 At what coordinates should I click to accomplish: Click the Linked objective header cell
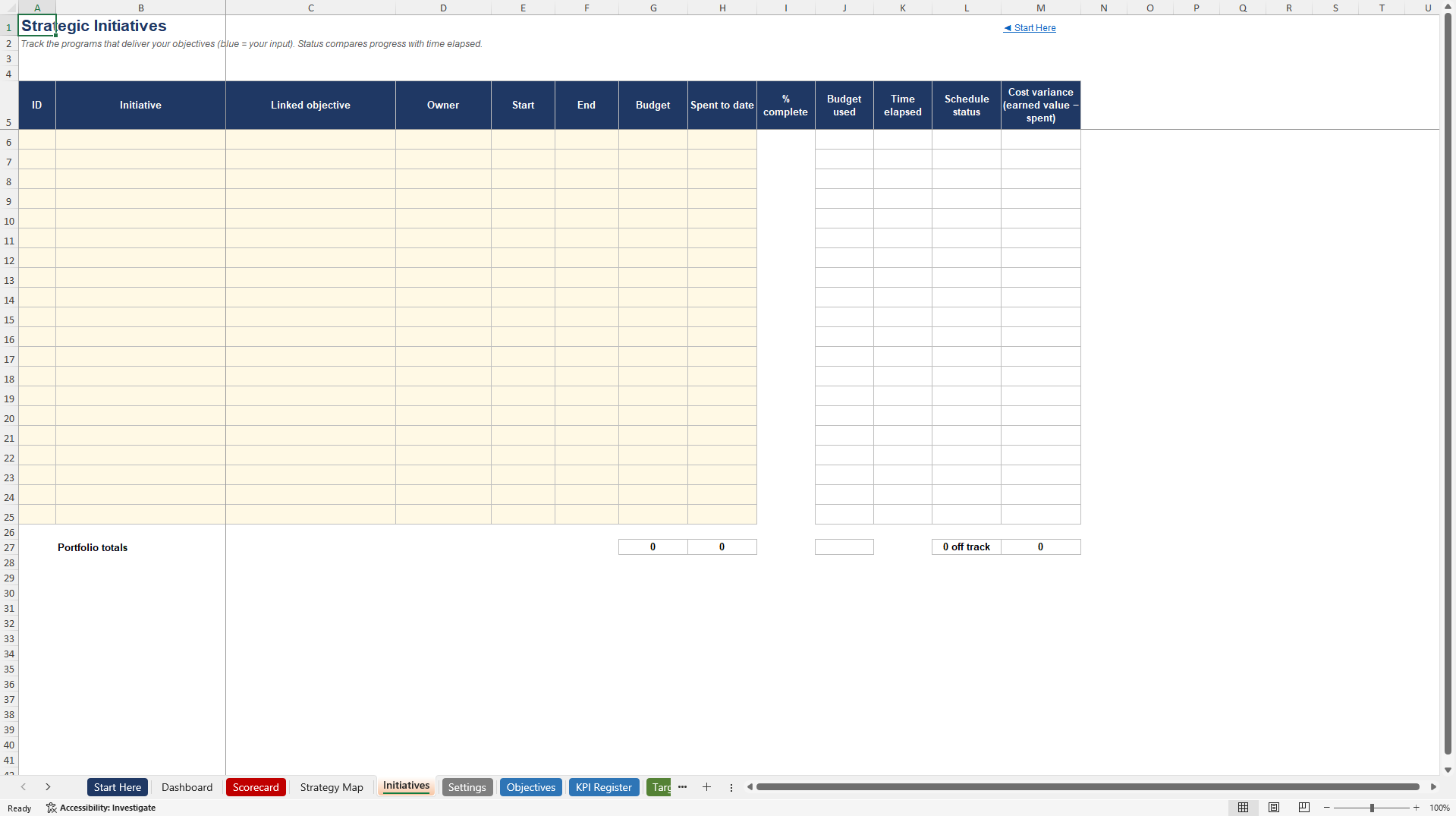pyautogui.click(x=310, y=106)
